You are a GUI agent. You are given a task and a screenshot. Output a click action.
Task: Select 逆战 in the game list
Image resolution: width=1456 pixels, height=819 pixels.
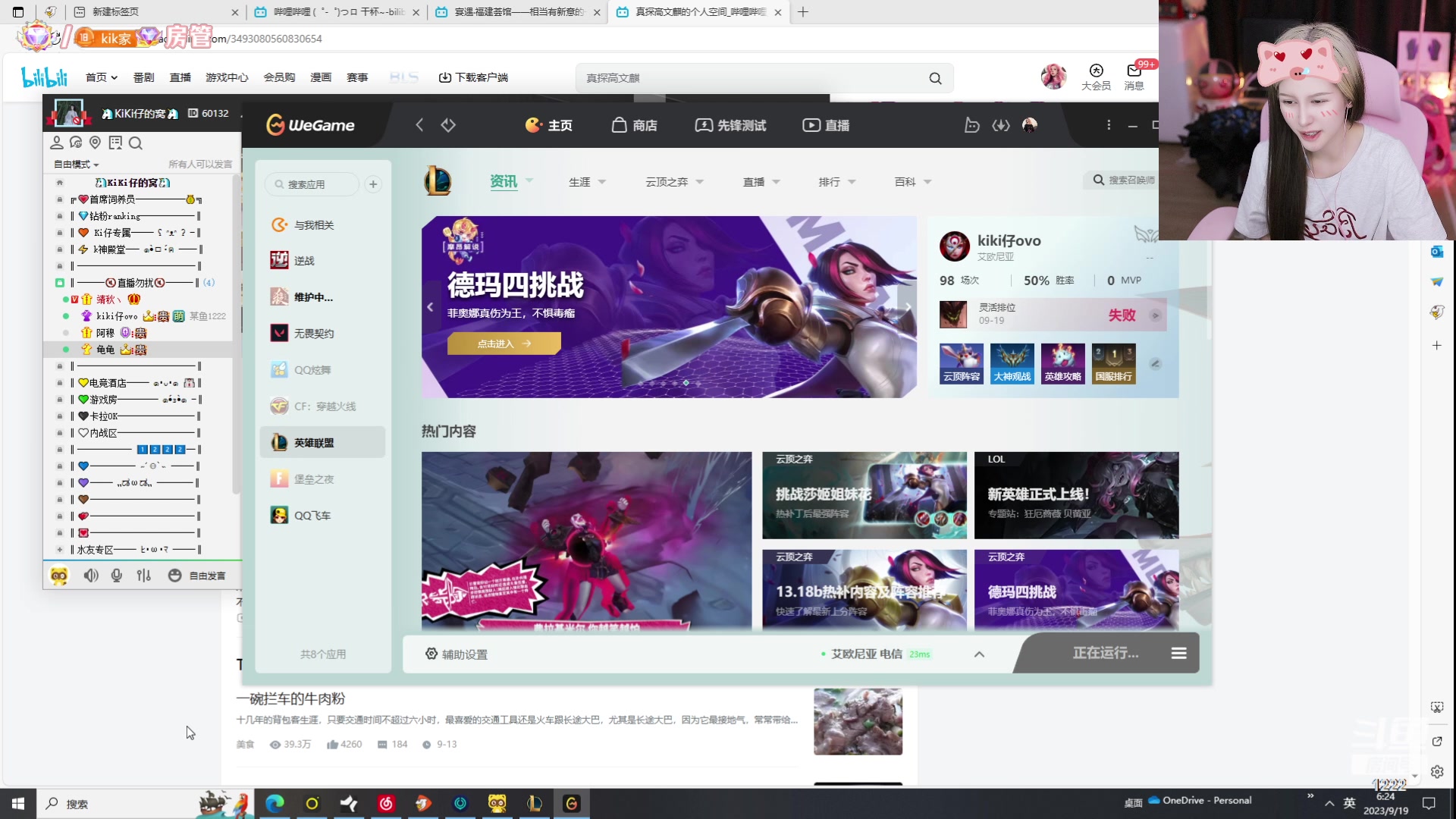coord(322,261)
